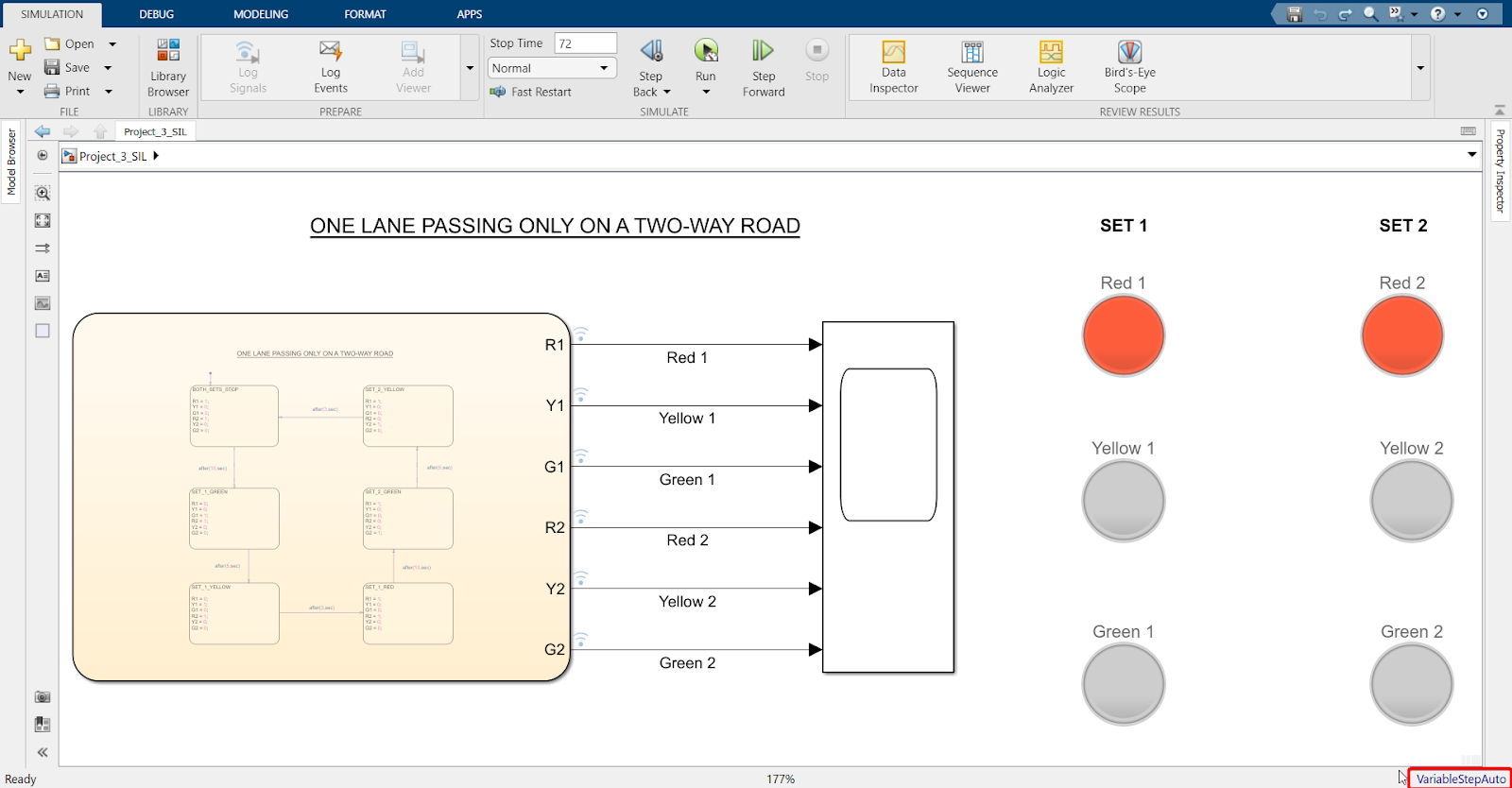Click Fit to View icon
The width and height of the screenshot is (1512, 788).
[x=43, y=220]
